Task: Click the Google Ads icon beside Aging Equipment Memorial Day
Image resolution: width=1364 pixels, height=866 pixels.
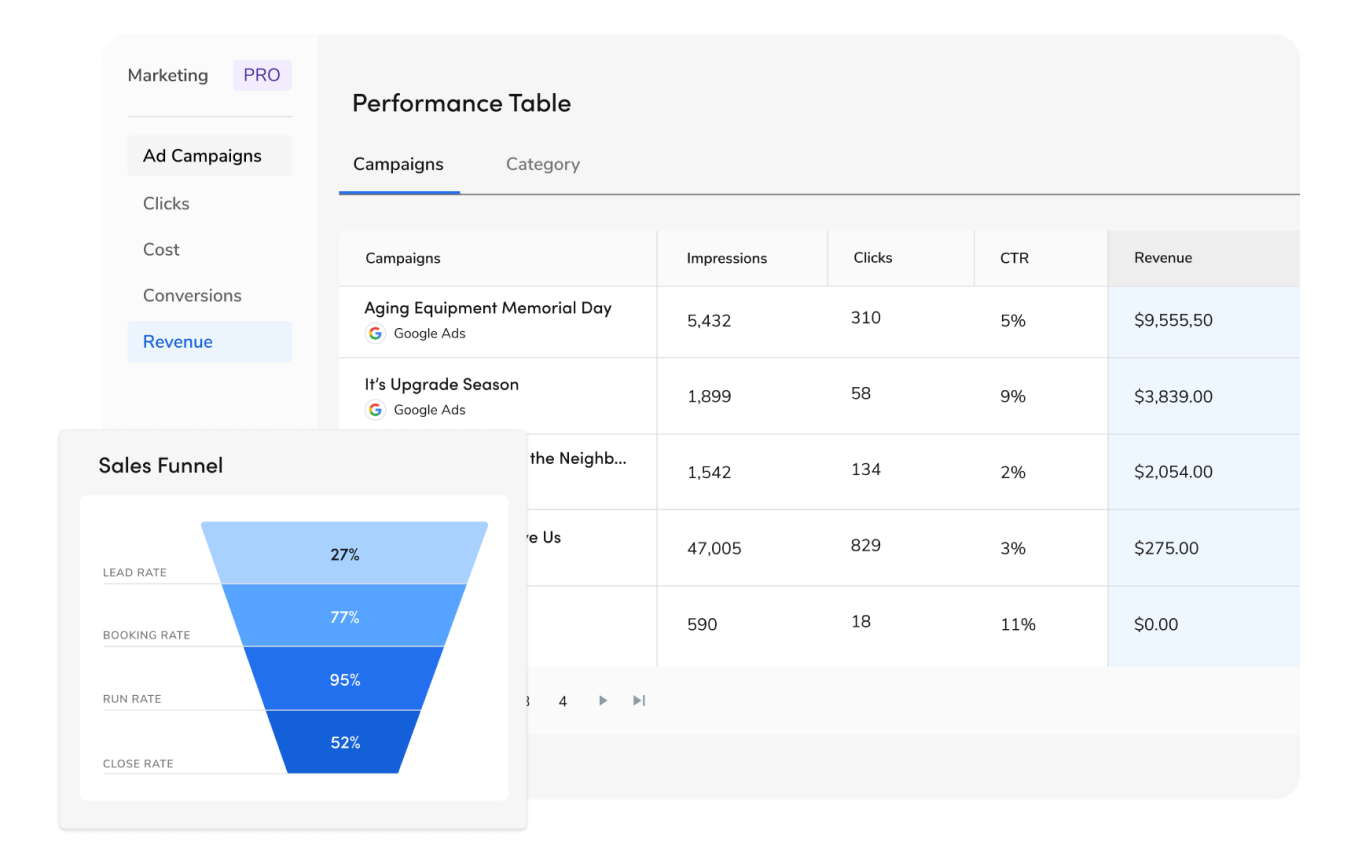Action: point(375,333)
